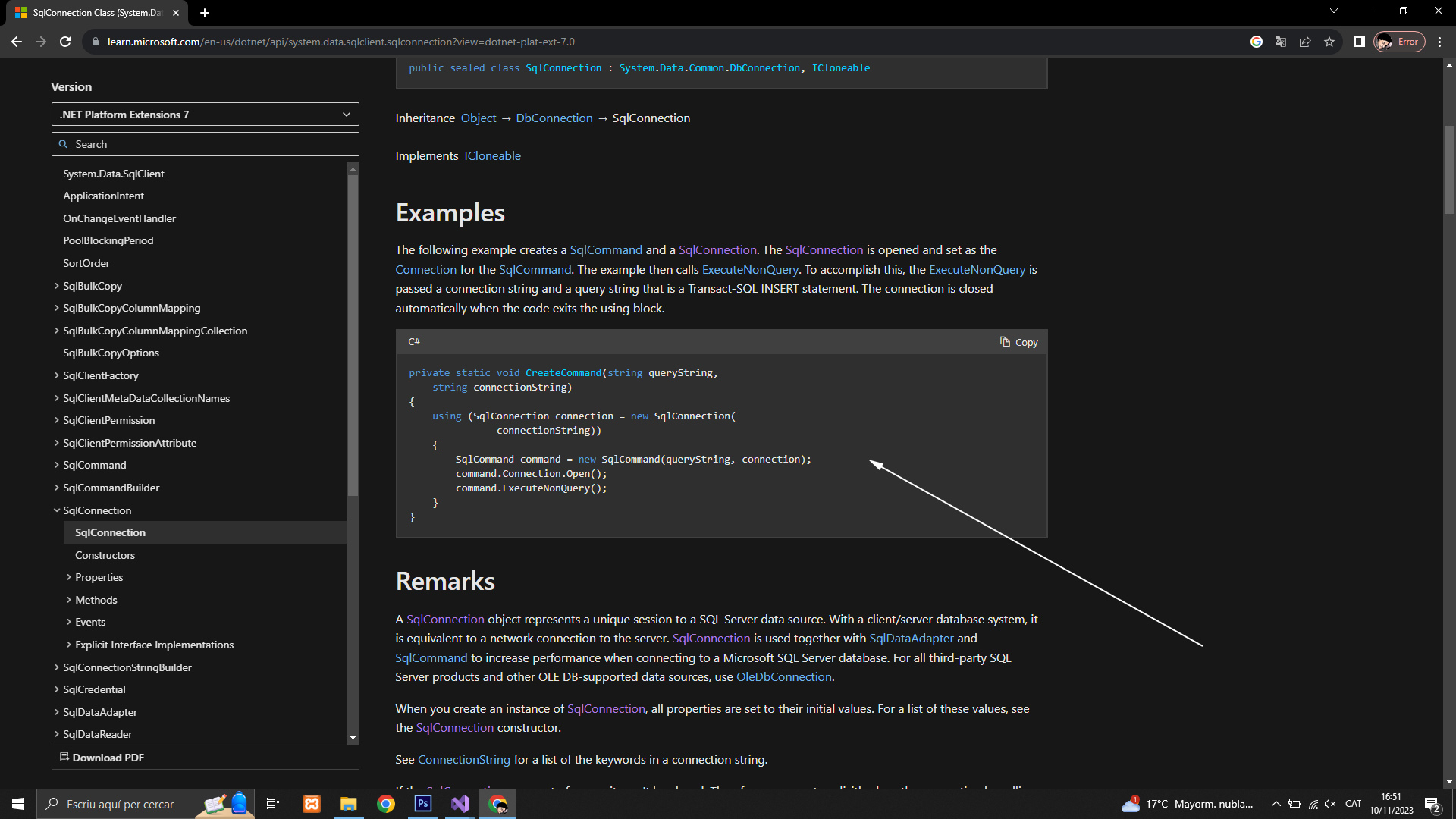Click the Download PDF icon
The width and height of the screenshot is (1456, 819).
point(64,757)
